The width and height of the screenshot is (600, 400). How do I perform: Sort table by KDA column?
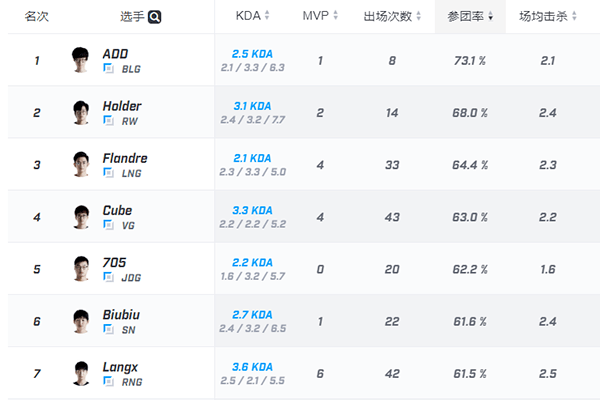[x=252, y=17]
